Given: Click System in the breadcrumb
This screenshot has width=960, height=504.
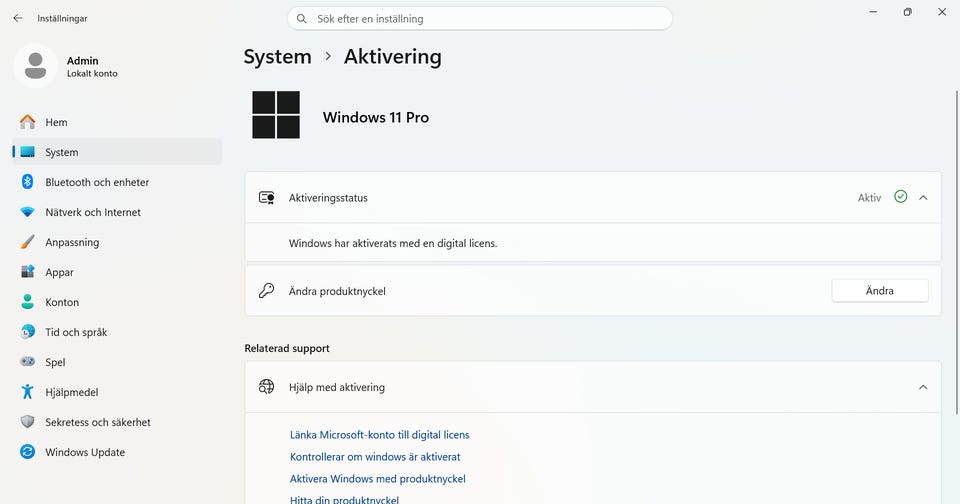Looking at the screenshot, I should click(x=277, y=56).
